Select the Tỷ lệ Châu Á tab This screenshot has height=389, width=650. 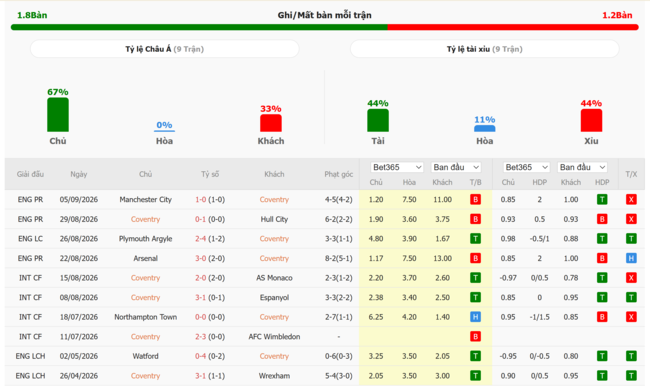tap(165, 49)
